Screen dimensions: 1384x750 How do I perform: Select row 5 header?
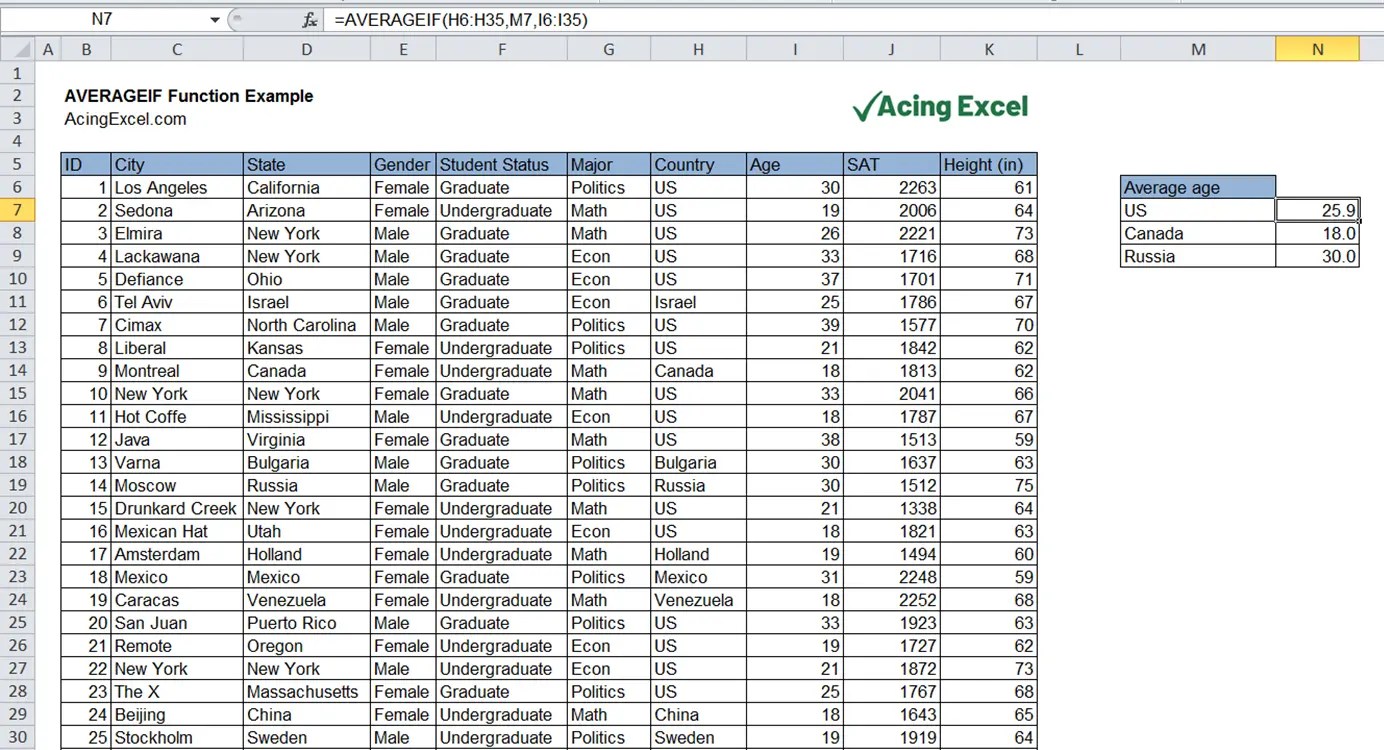coord(18,164)
